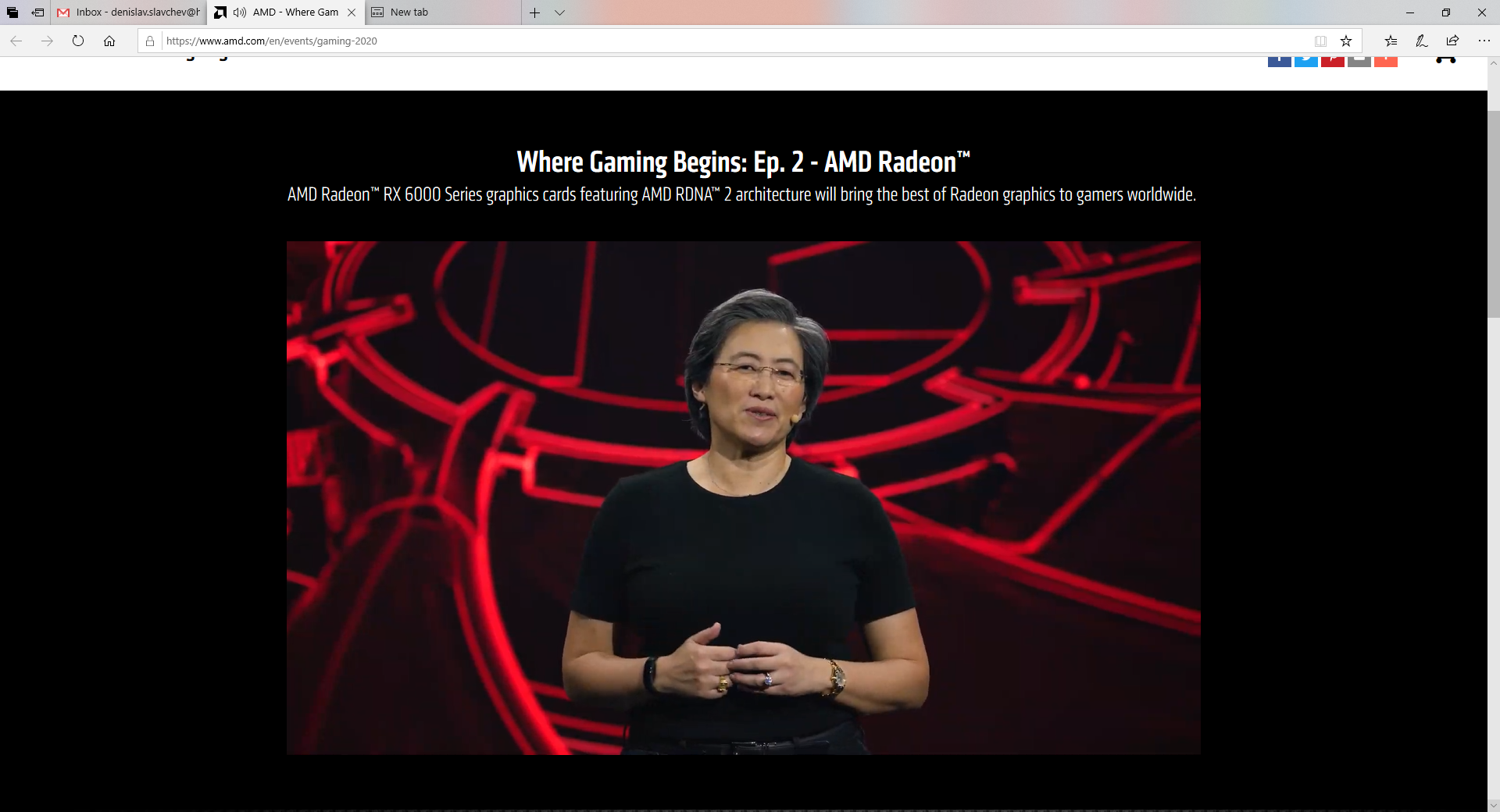Select the AMD - Where Gaming tab
This screenshot has height=812, width=1500.
[286, 12]
